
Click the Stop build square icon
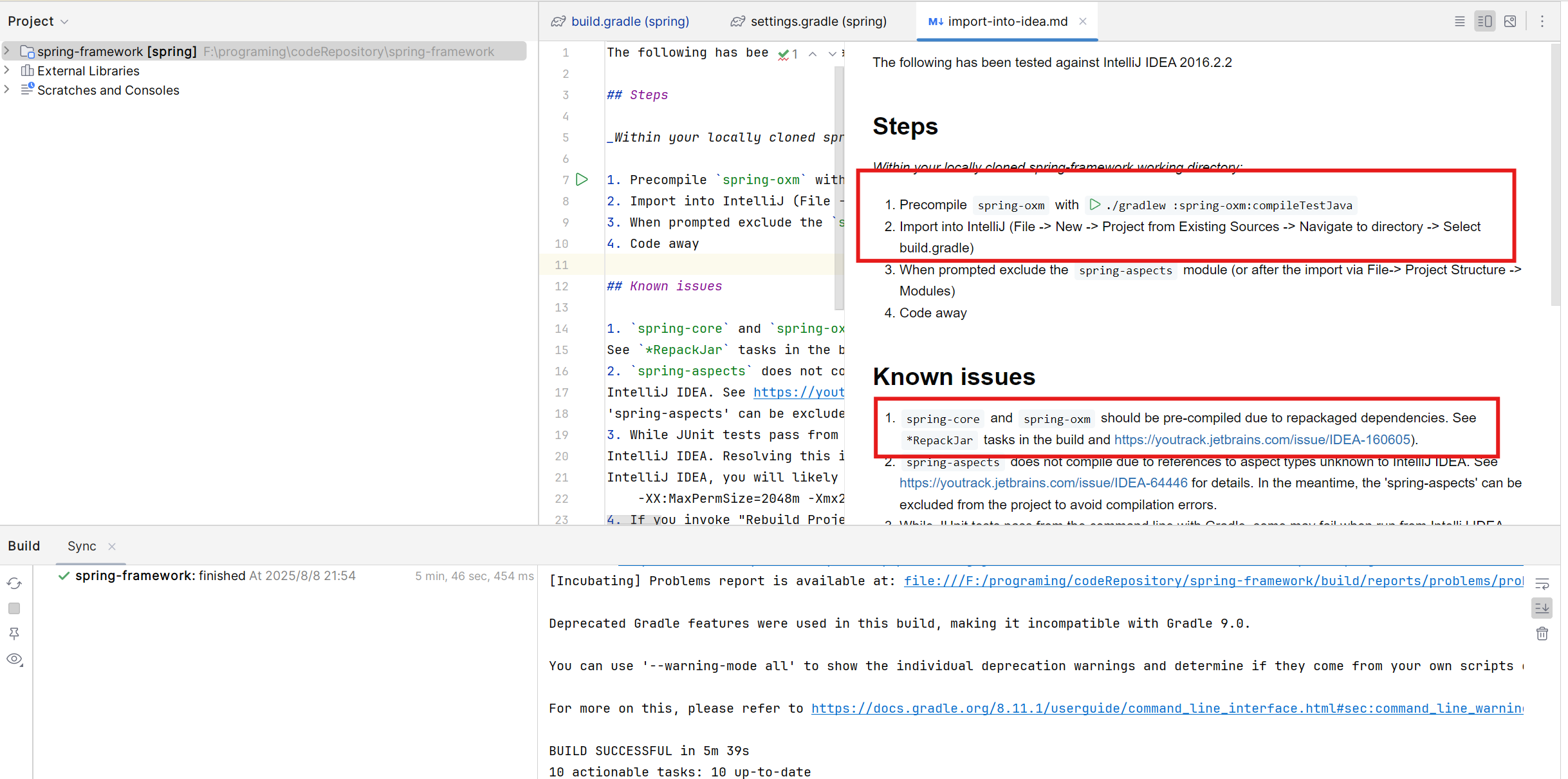14,608
